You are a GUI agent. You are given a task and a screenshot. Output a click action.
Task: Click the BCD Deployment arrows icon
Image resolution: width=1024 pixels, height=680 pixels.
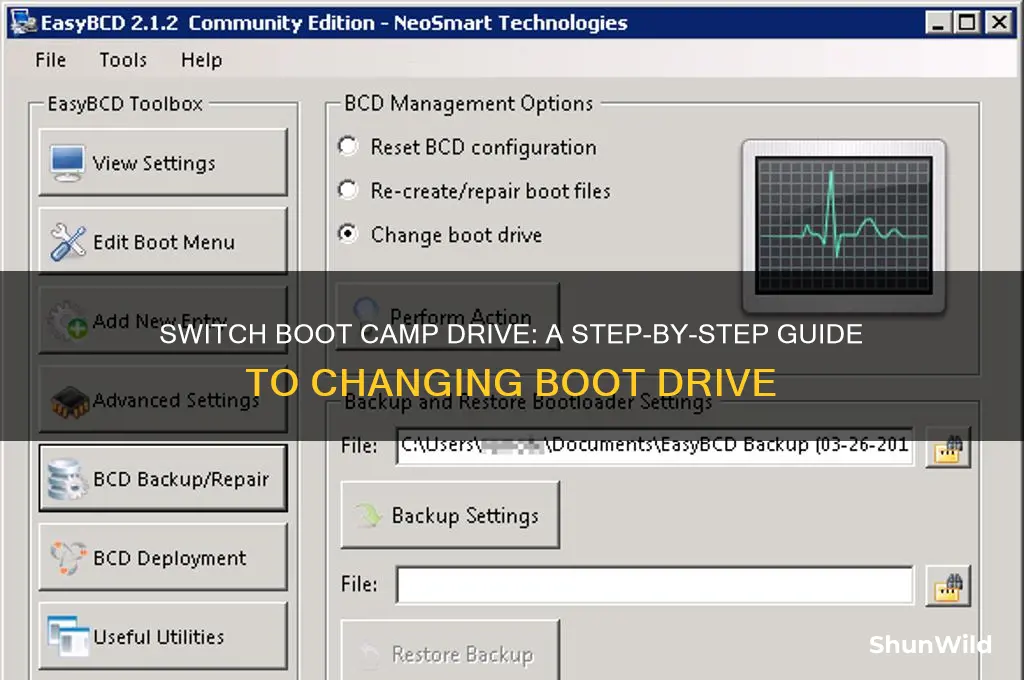[x=67, y=558]
